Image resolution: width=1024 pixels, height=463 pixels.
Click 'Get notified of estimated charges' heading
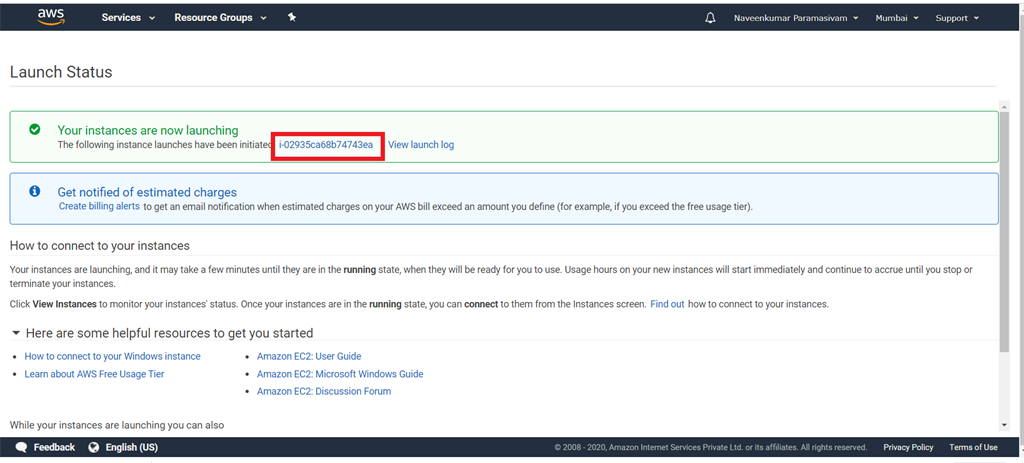tap(147, 192)
